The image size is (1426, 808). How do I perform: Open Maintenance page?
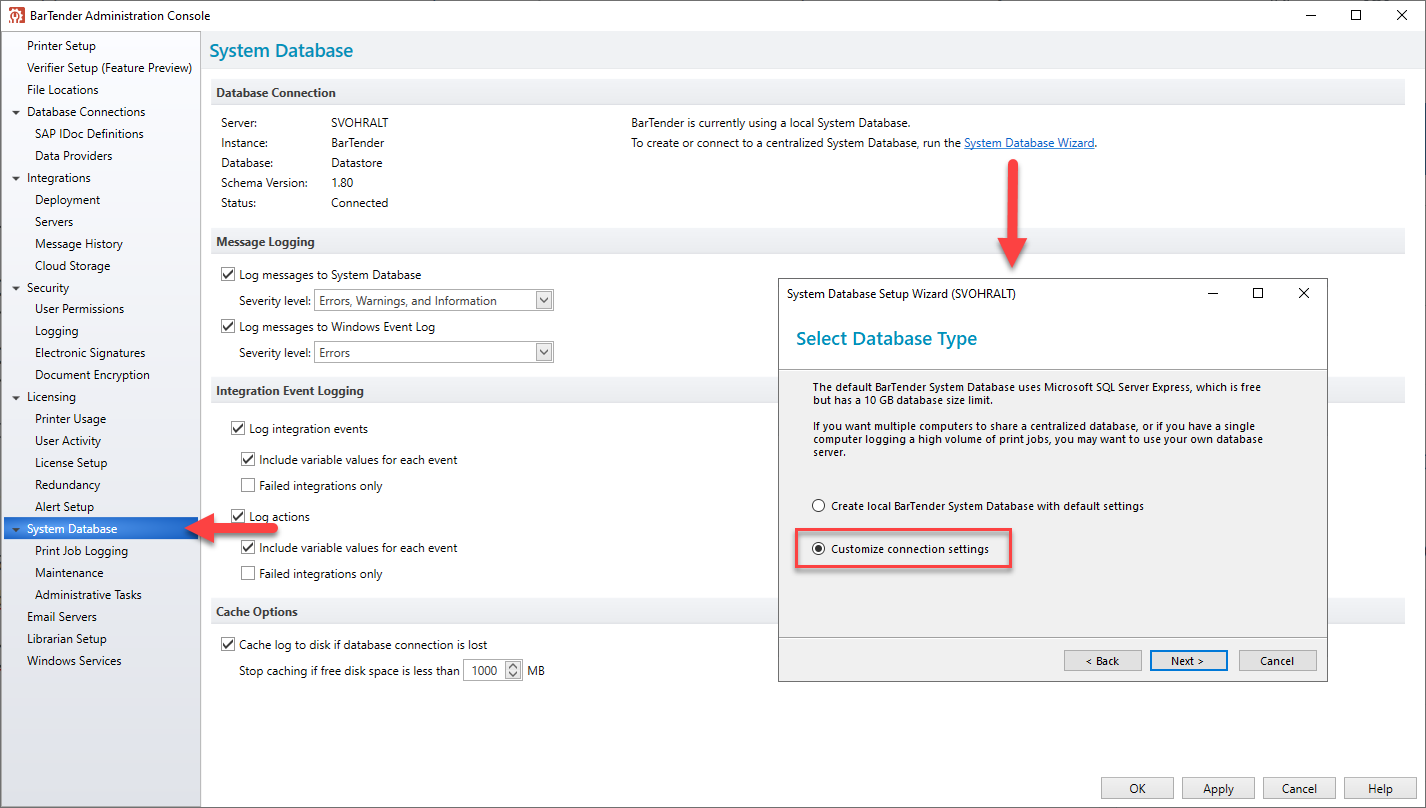69,573
